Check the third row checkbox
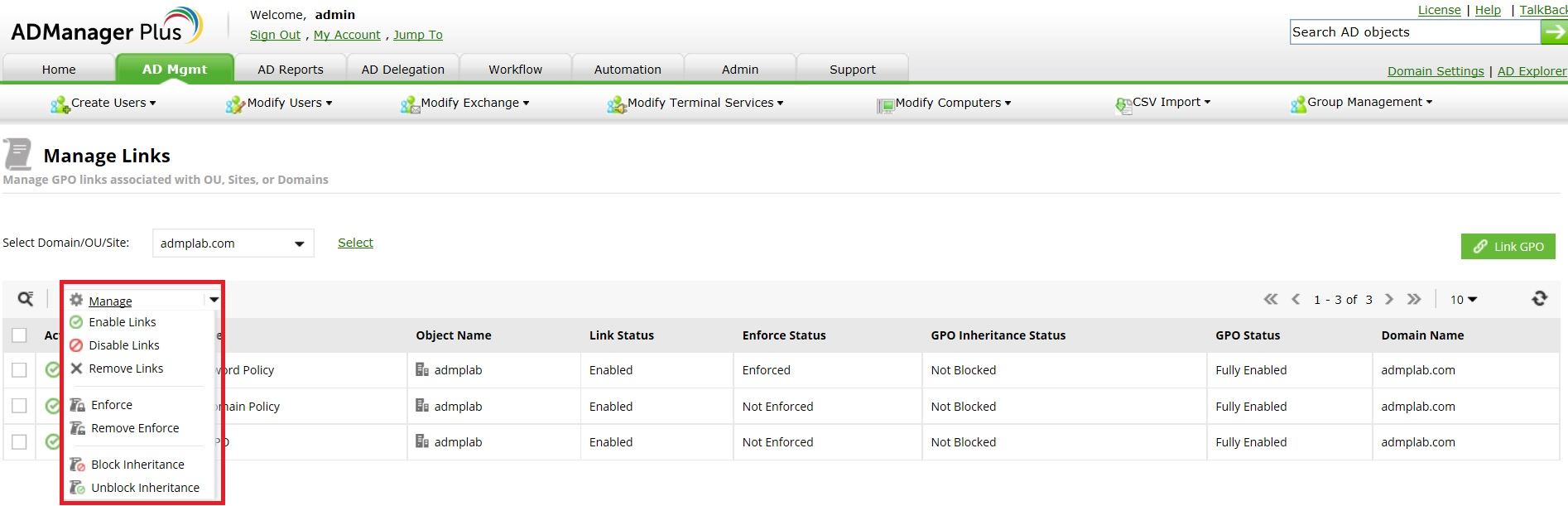 19,442
